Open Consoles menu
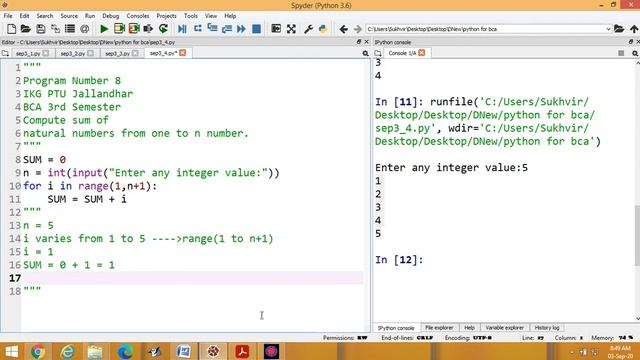The width and height of the screenshot is (640, 360). coord(138,16)
